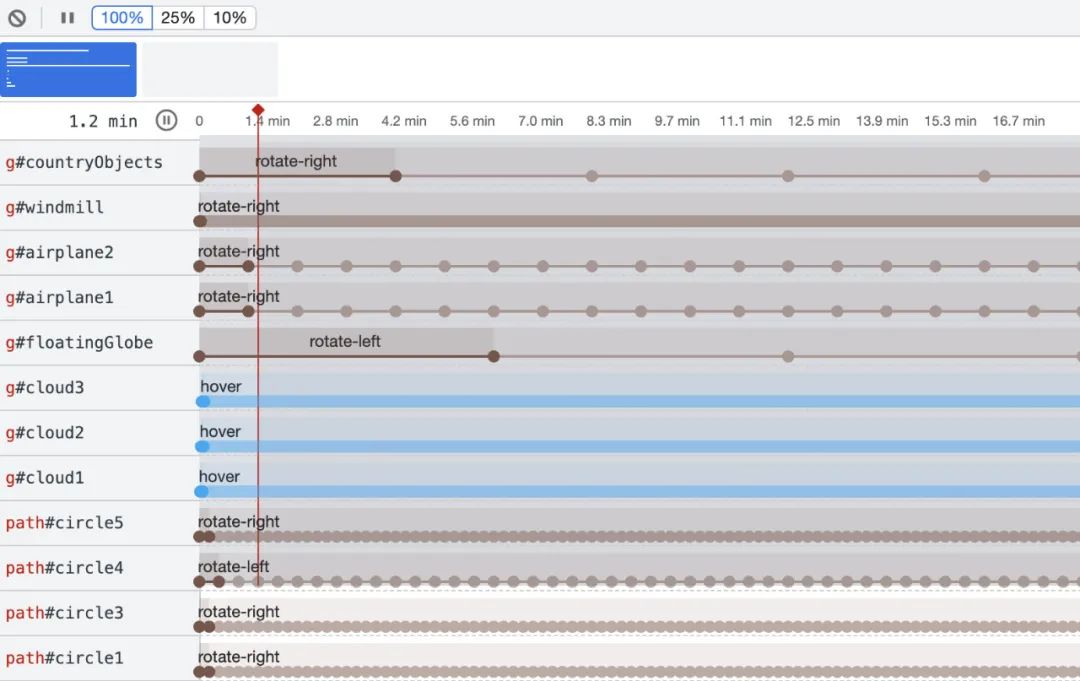Pause all animations with toolbar pause button
Image resolution: width=1080 pixels, height=681 pixels.
tap(67, 18)
